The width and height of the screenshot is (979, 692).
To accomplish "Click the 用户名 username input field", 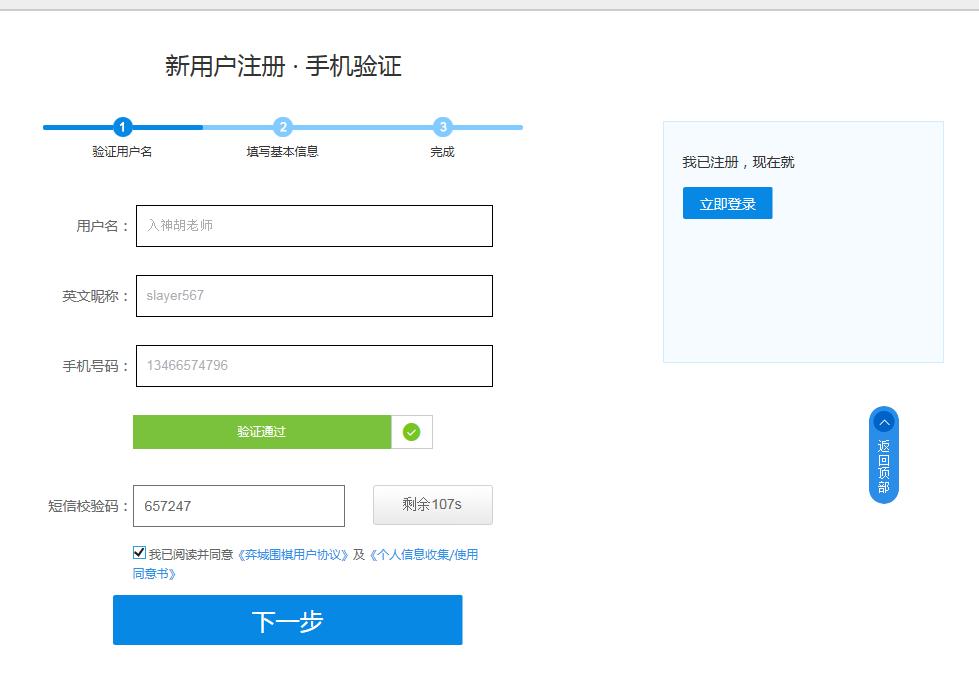I will click(x=313, y=226).
